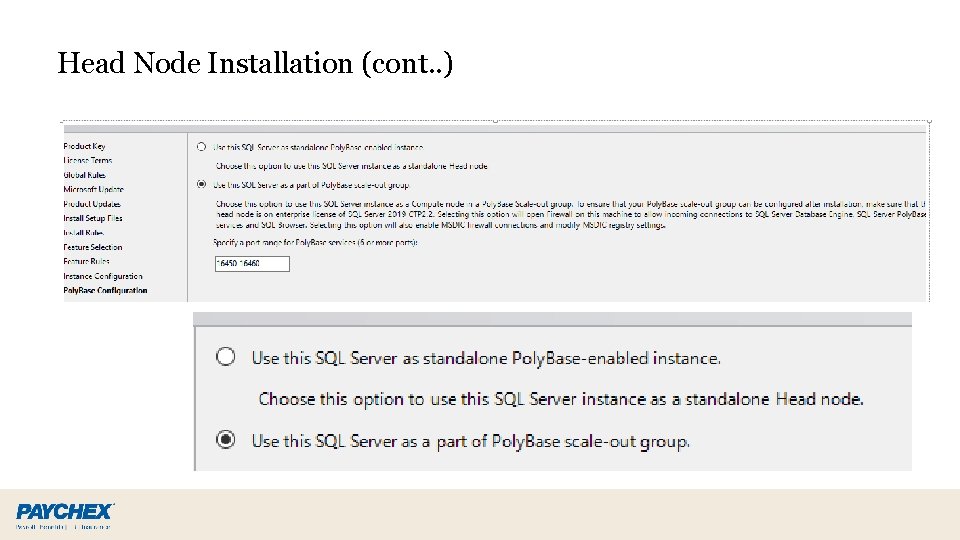Select enlarged PolyBase scale-out group radio

coord(225,440)
